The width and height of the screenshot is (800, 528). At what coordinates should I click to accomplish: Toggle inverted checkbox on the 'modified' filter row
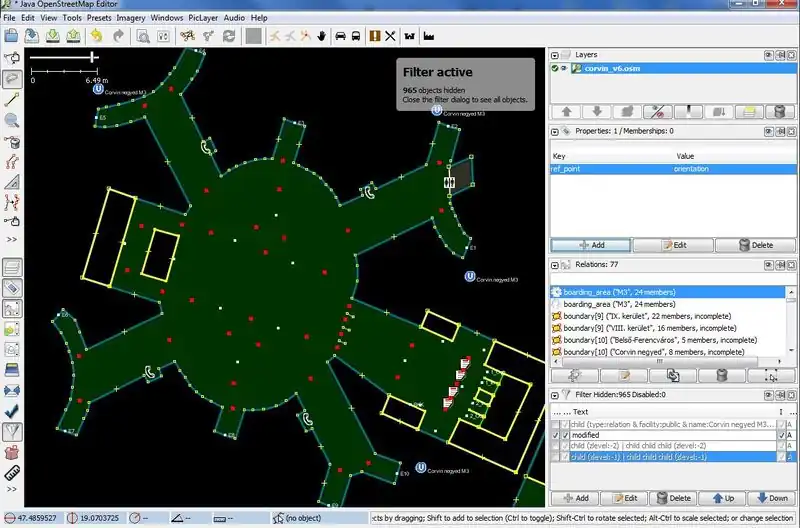point(780,436)
